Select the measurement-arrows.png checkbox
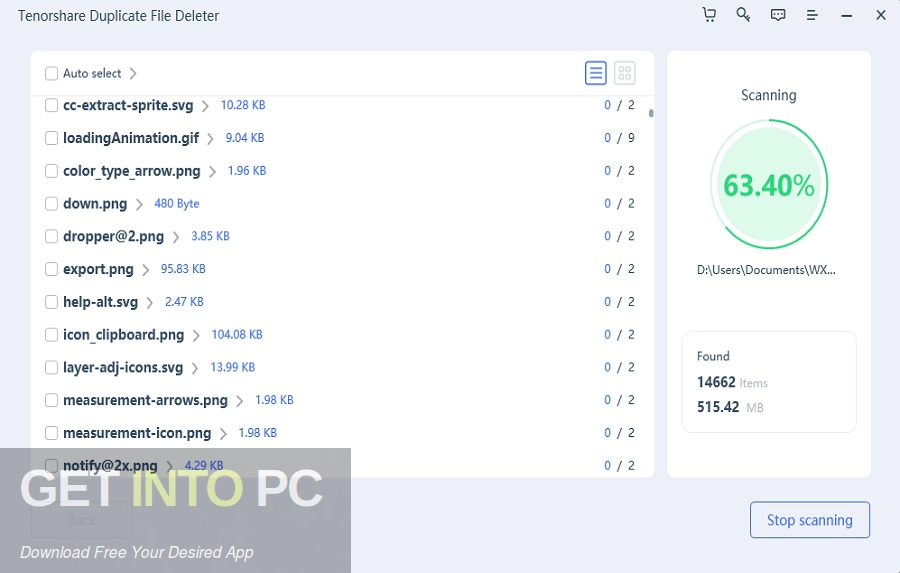The width and height of the screenshot is (900, 573). click(x=52, y=400)
